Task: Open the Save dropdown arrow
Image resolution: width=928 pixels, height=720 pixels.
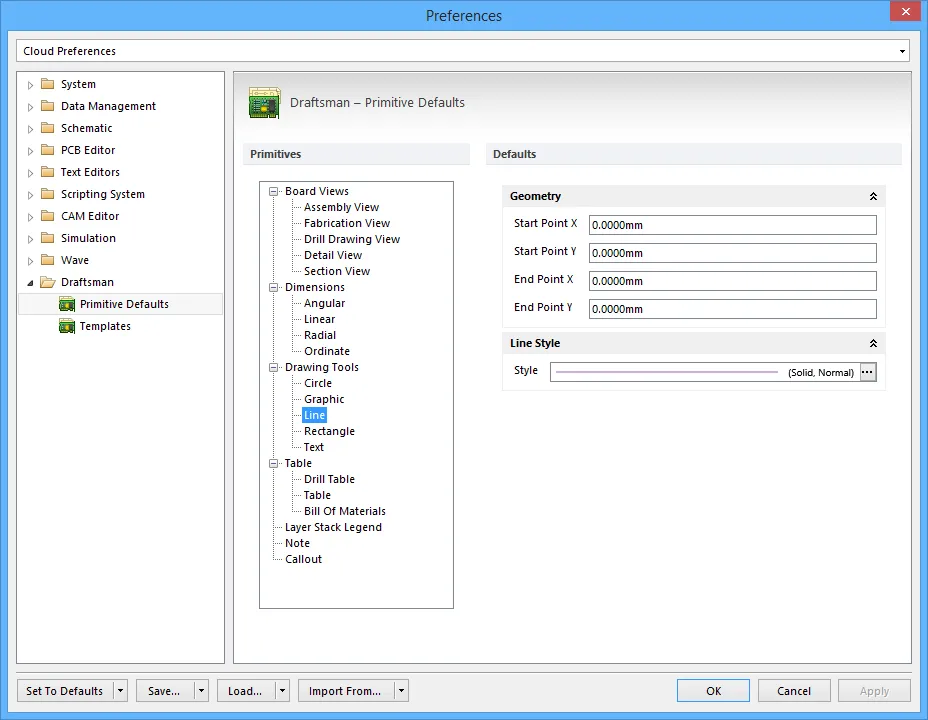Action: point(201,690)
